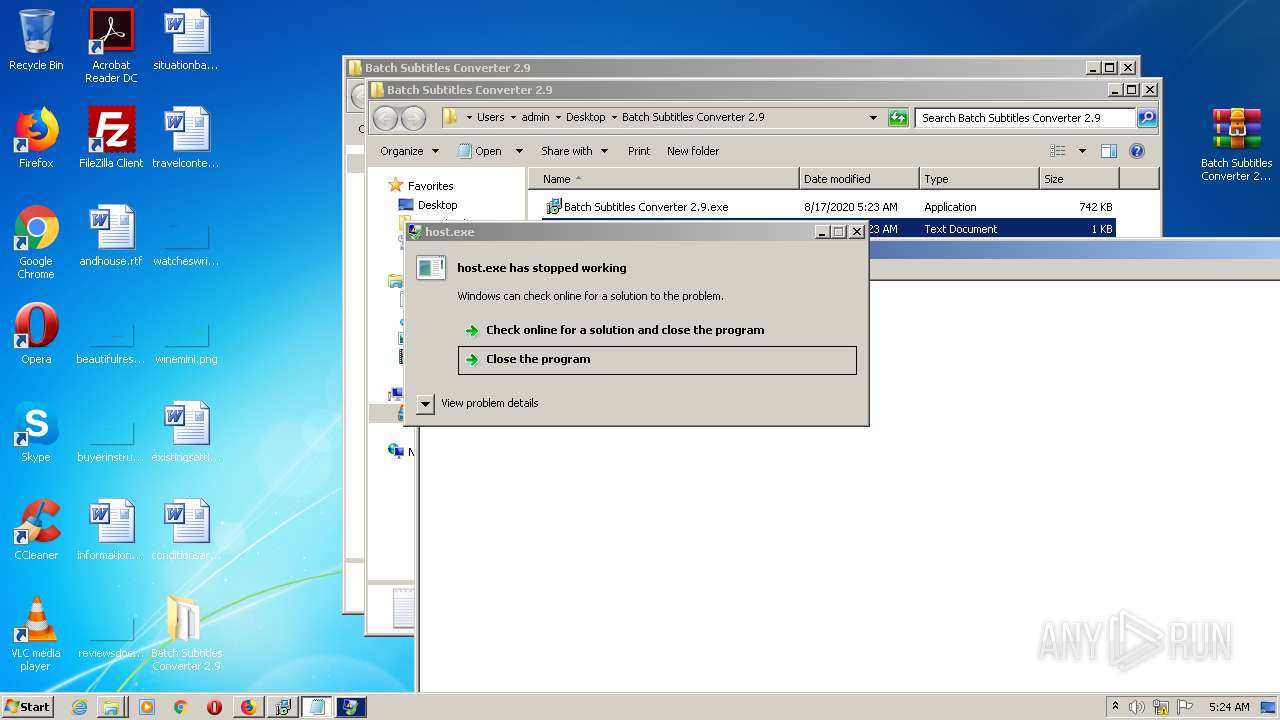Open the Opera desktop shortcut
Viewport: 1280px width, 720px height.
pos(36,334)
